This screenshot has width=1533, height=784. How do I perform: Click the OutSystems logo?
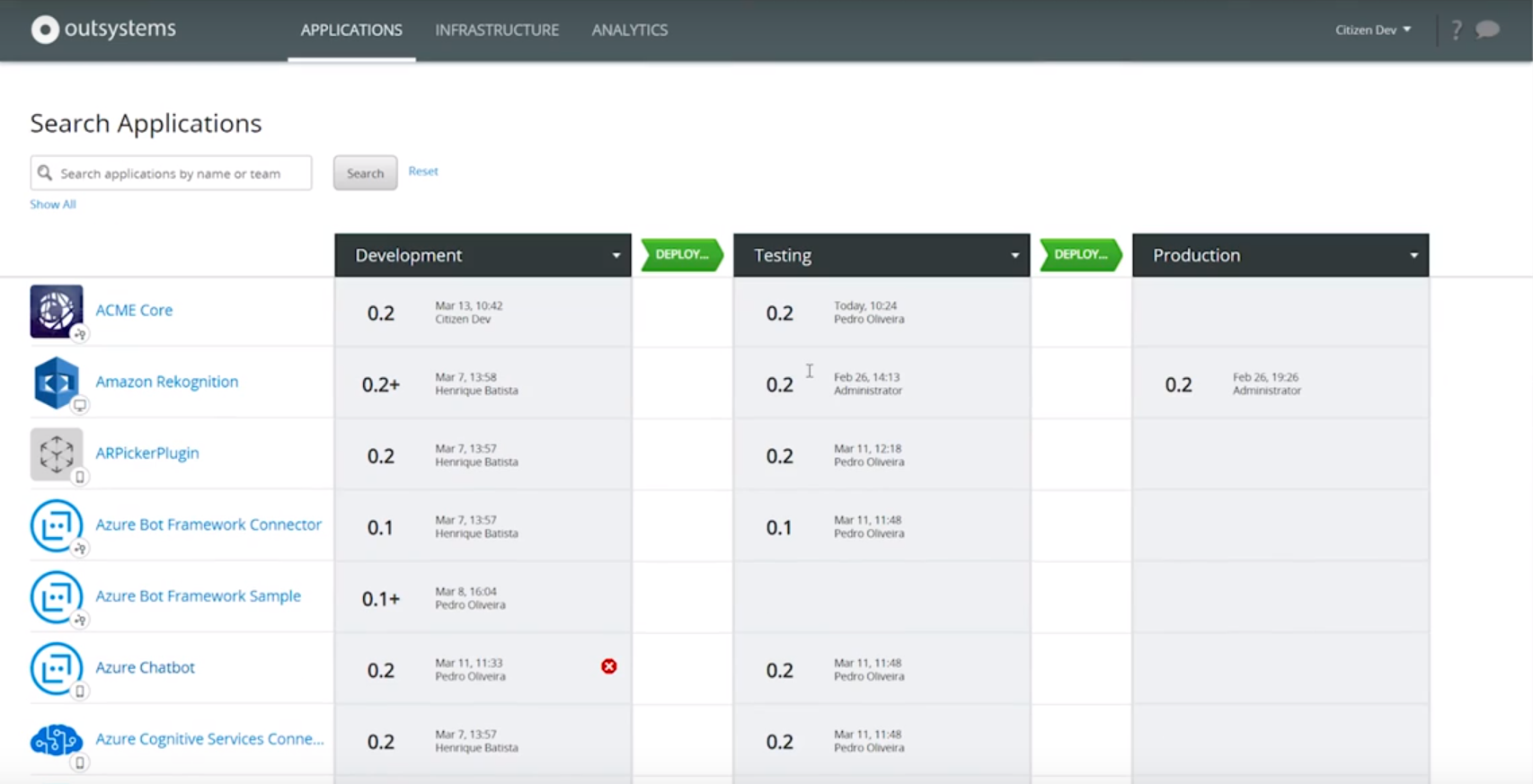[103, 30]
